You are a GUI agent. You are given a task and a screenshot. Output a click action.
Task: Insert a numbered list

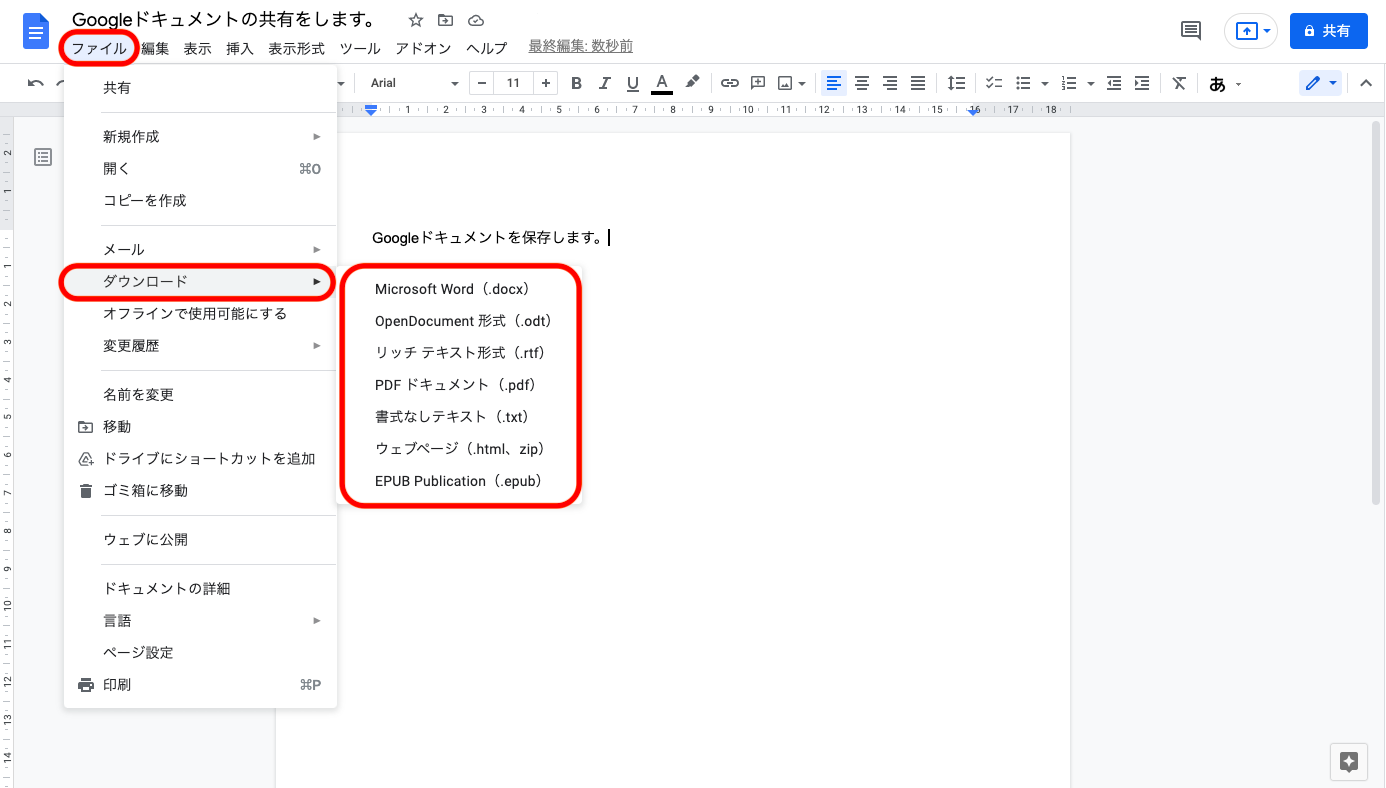(1069, 84)
